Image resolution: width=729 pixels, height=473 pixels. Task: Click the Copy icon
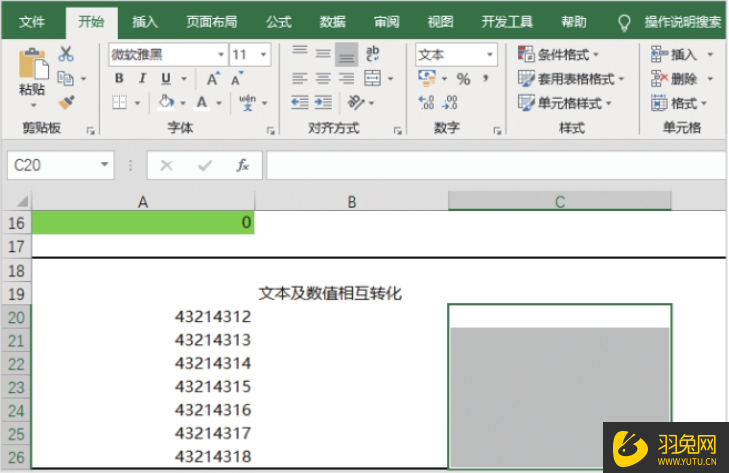click(x=66, y=78)
